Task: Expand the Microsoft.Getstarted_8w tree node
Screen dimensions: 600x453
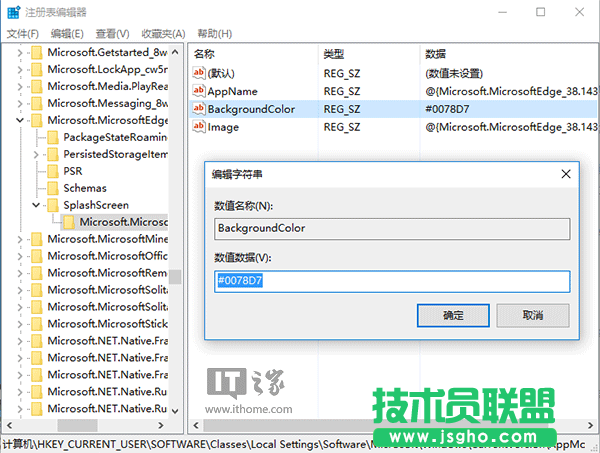Action: (20, 53)
